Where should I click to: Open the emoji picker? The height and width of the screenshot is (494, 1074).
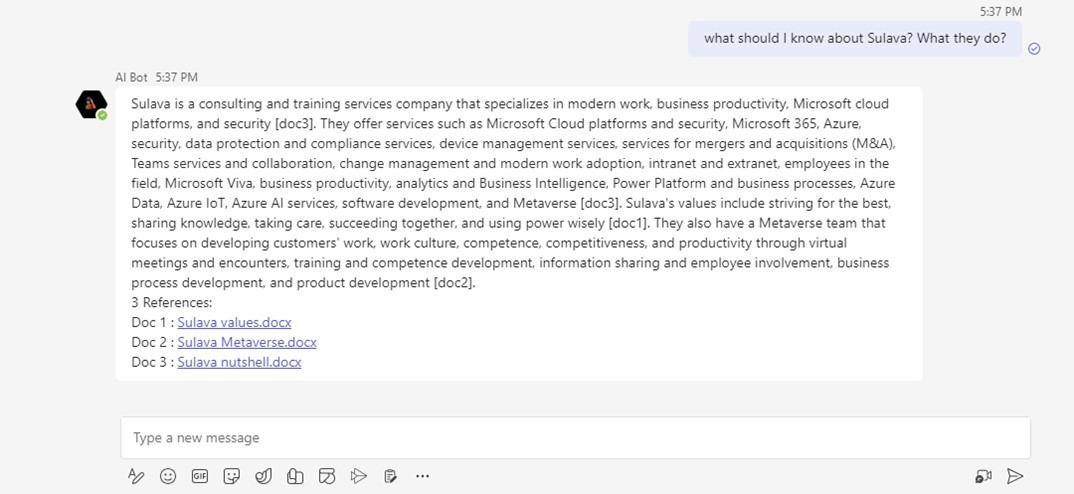coord(168,476)
